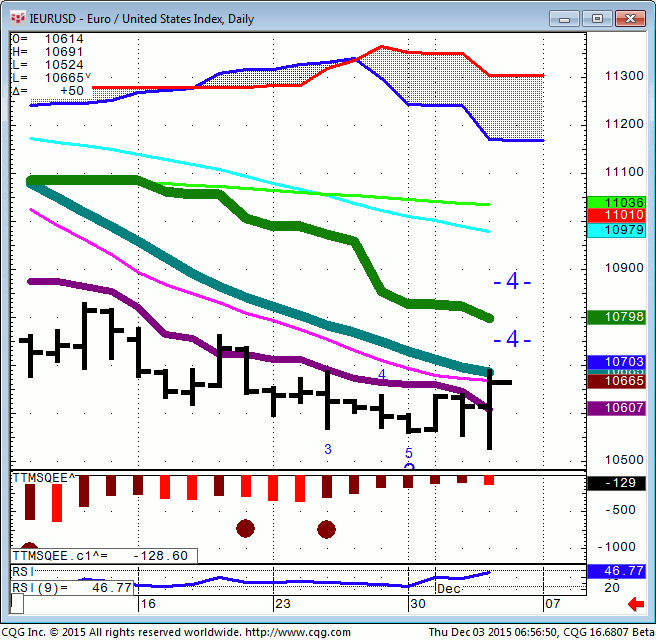
Task: Click the 11010 red price label
Action: click(x=616, y=215)
